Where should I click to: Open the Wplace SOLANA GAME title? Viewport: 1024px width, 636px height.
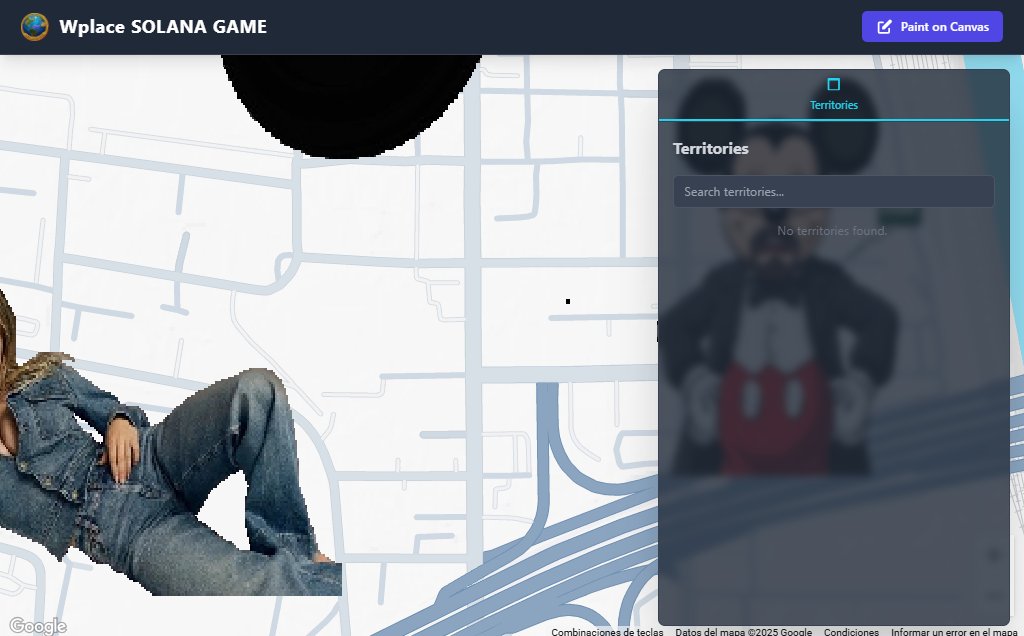[163, 27]
